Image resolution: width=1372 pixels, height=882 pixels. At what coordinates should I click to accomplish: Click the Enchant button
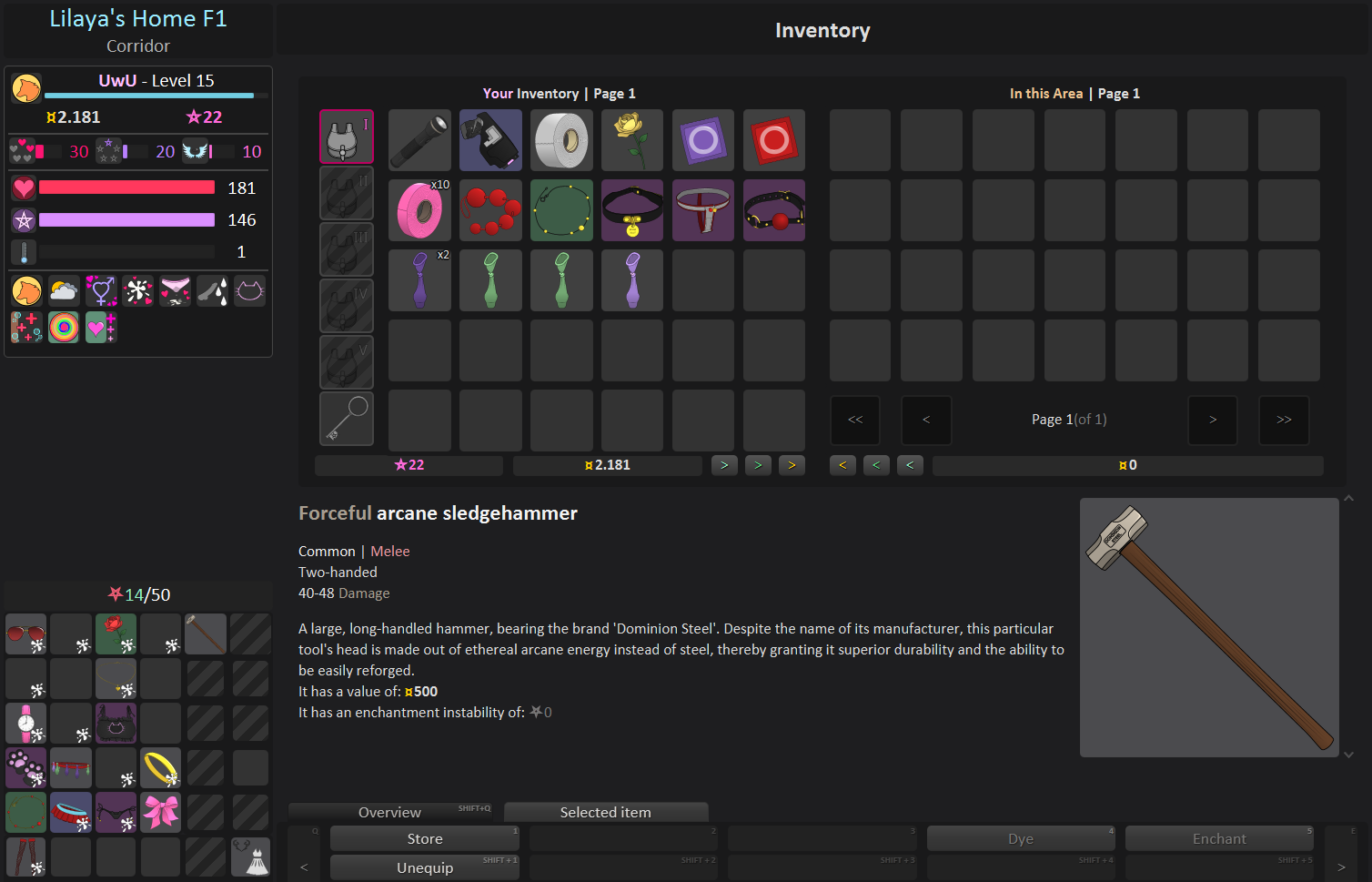(x=1219, y=838)
